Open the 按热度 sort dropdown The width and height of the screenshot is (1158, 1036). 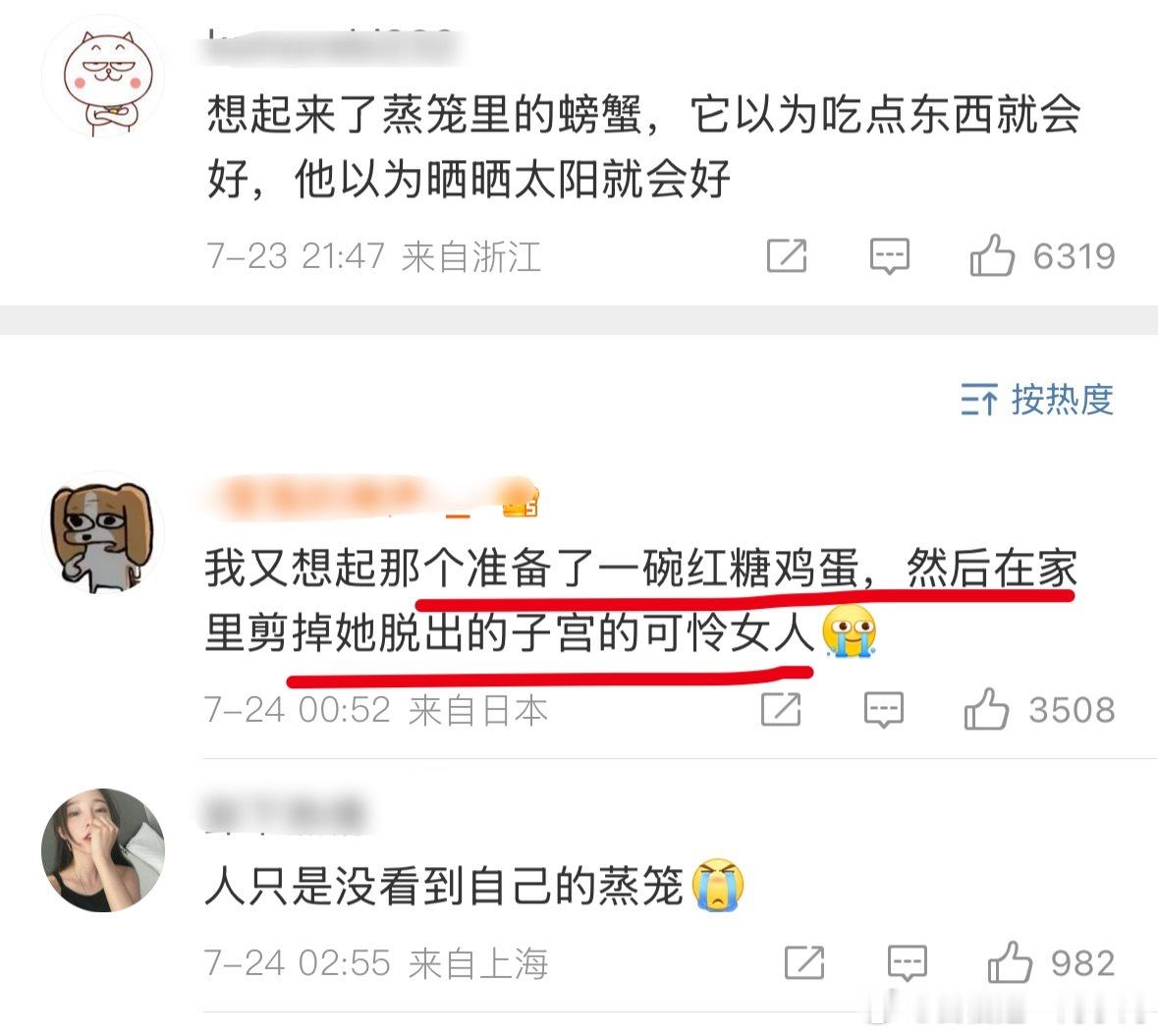1037,400
